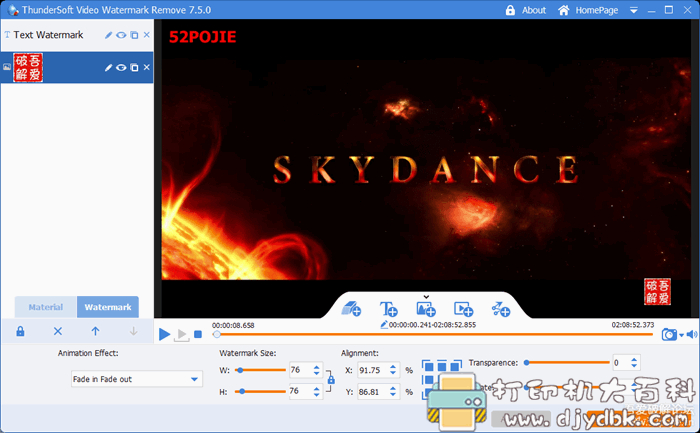Select the red seal watermark on video
Image resolution: width=700 pixels, height=433 pixels.
point(657,291)
